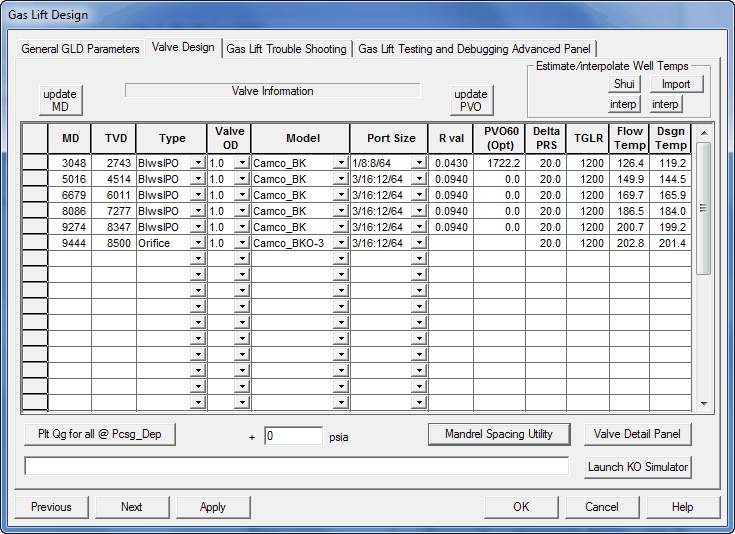735x534 pixels.
Task: Click Plt Qg for all @ Pcsg_Dep
Action: 99,434
